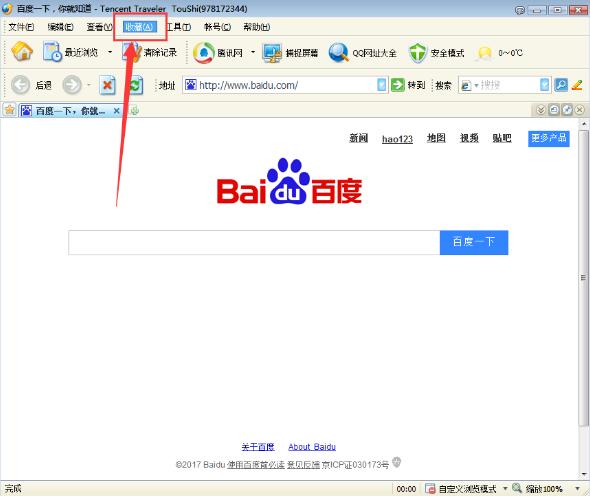
Task: Click the favorites star icon beside tabs
Action: [9, 110]
